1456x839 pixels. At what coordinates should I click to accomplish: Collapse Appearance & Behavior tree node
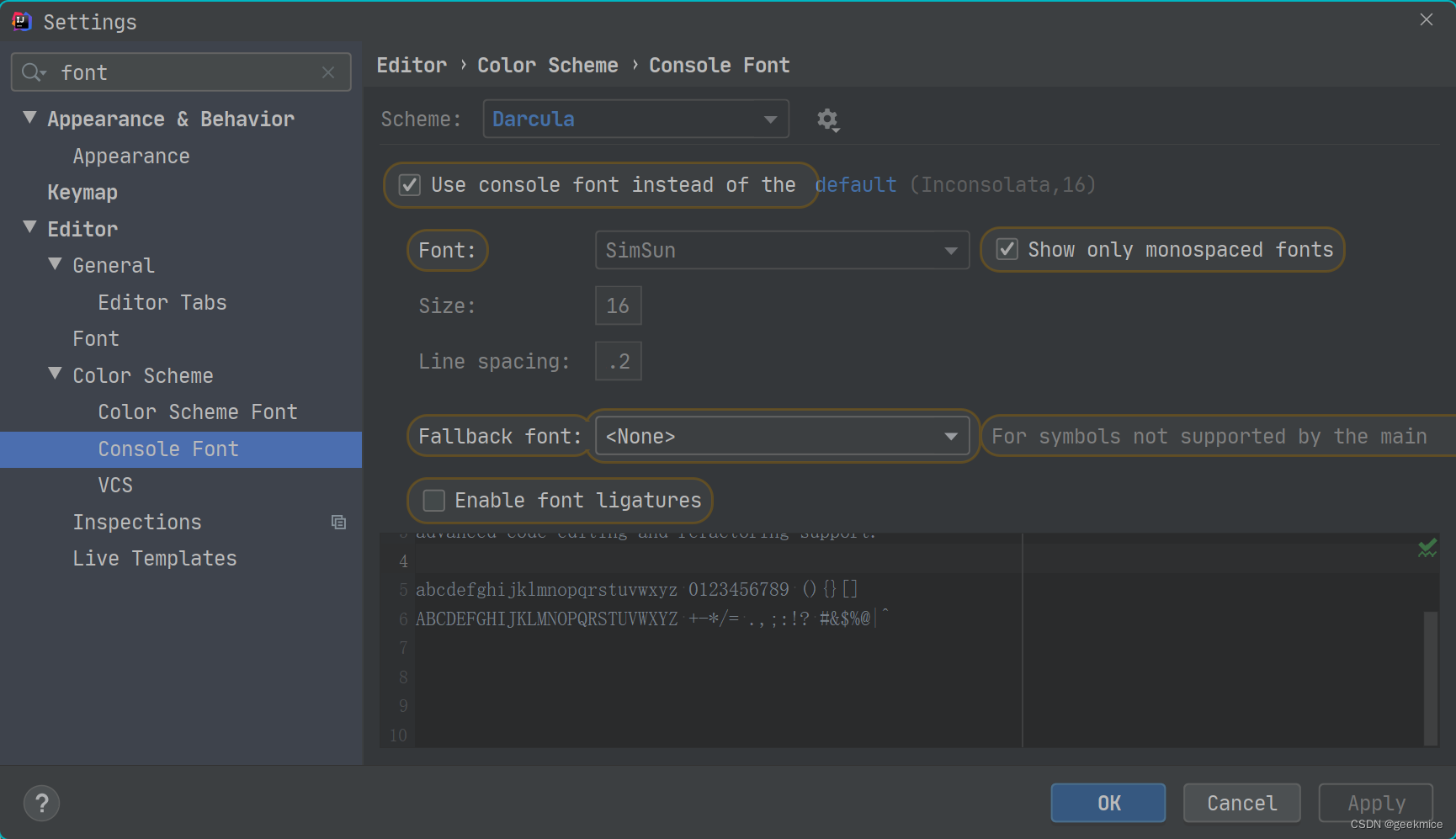(29, 118)
